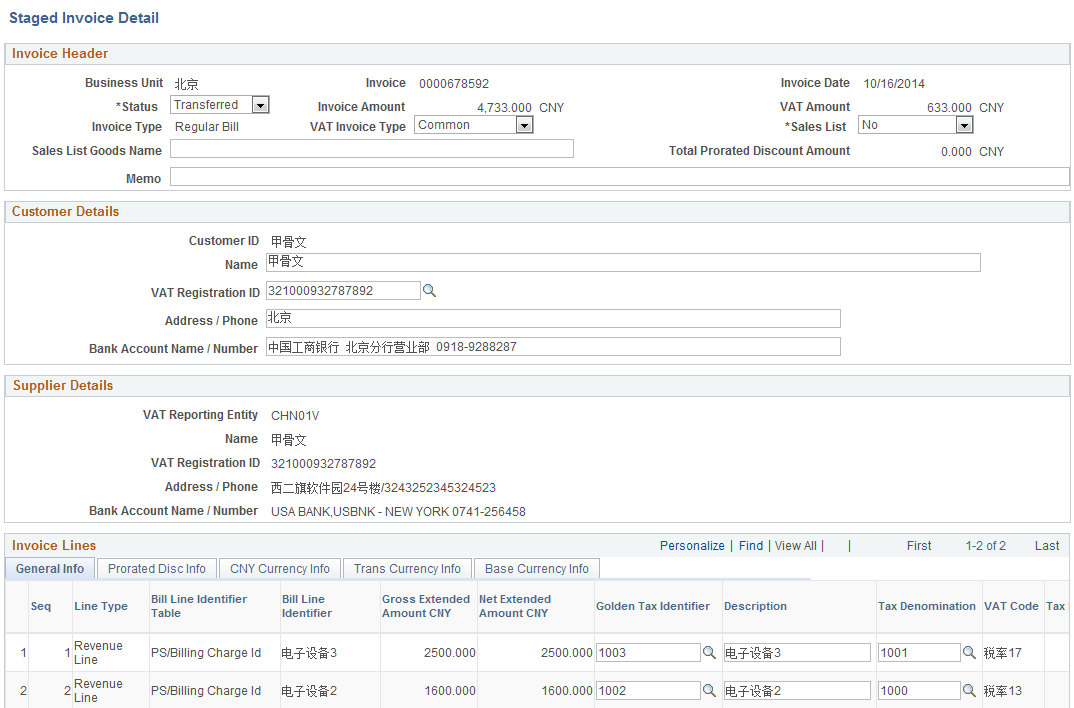Image resolution: width=1074 pixels, height=708 pixels.
Task: Select the Base Currency Info tab
Action: pos(536,568)
